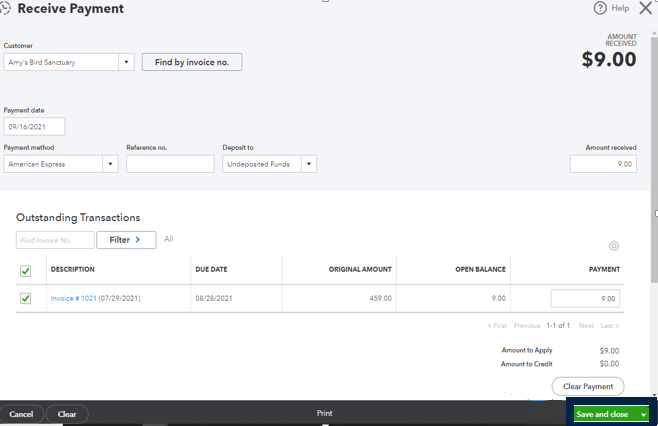This screenshot has width=658, height=426.
Task: Click the Payment date field
Action: coord(34,127)
